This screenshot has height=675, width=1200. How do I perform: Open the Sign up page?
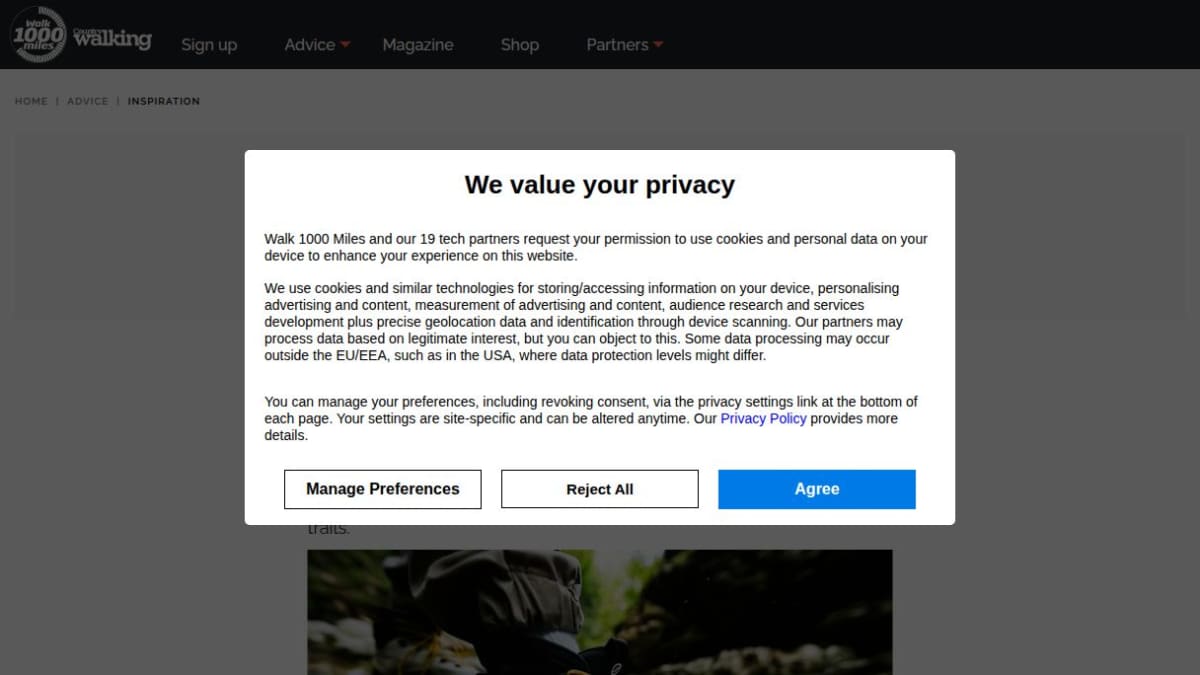pos(209,45)
